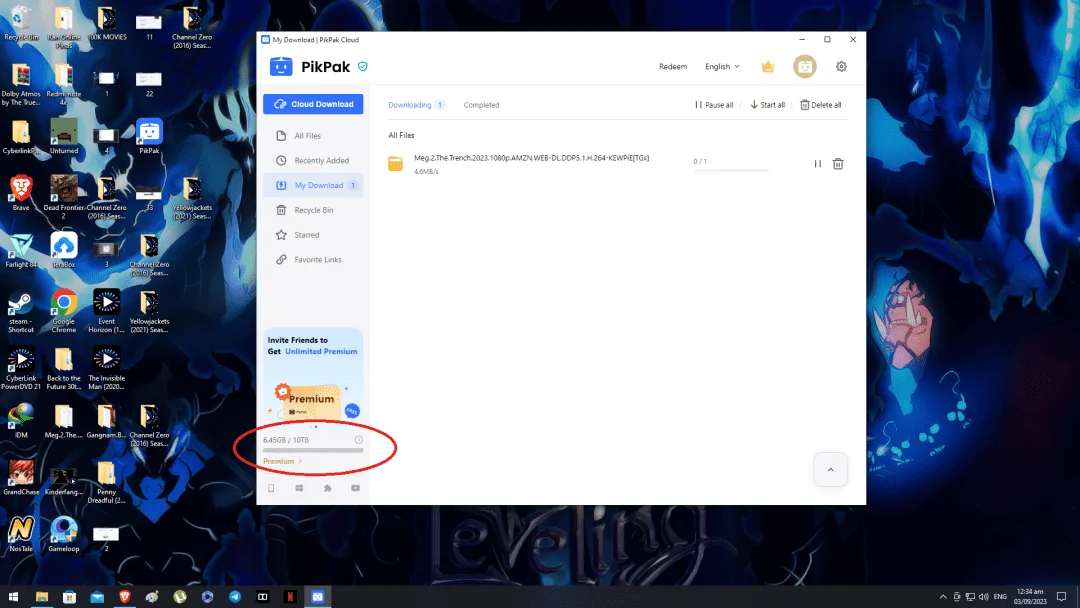
Task: Open Recently Added in sidebar
Action: (x=313, y=160)
